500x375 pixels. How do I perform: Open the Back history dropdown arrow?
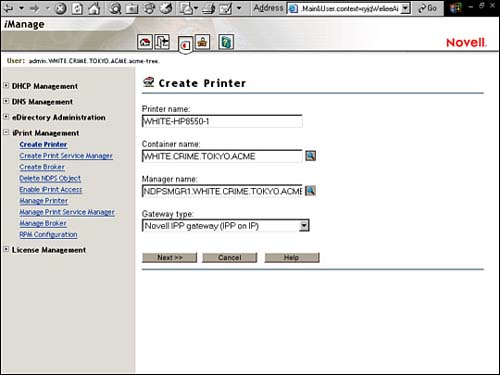click(21, 8)
